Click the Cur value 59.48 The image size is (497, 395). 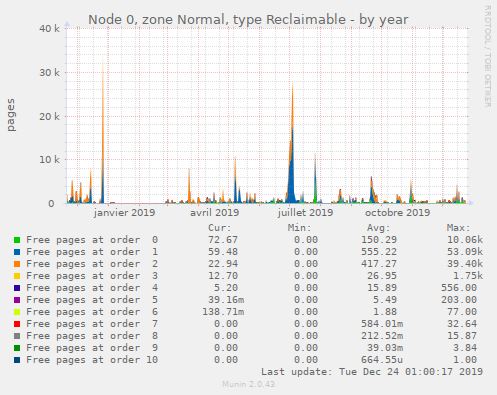(x=223, y=252)
